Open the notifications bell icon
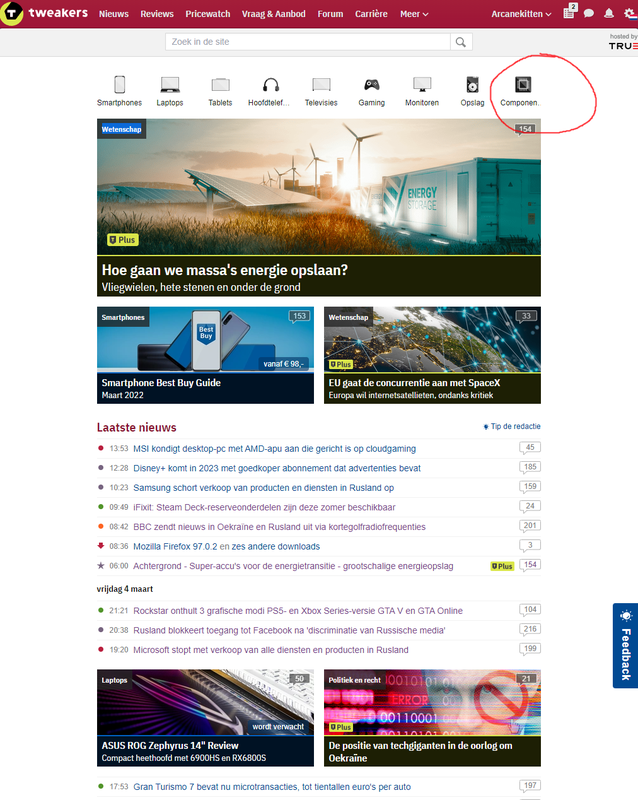The image size is (638, 800). (x=609, y=13)
